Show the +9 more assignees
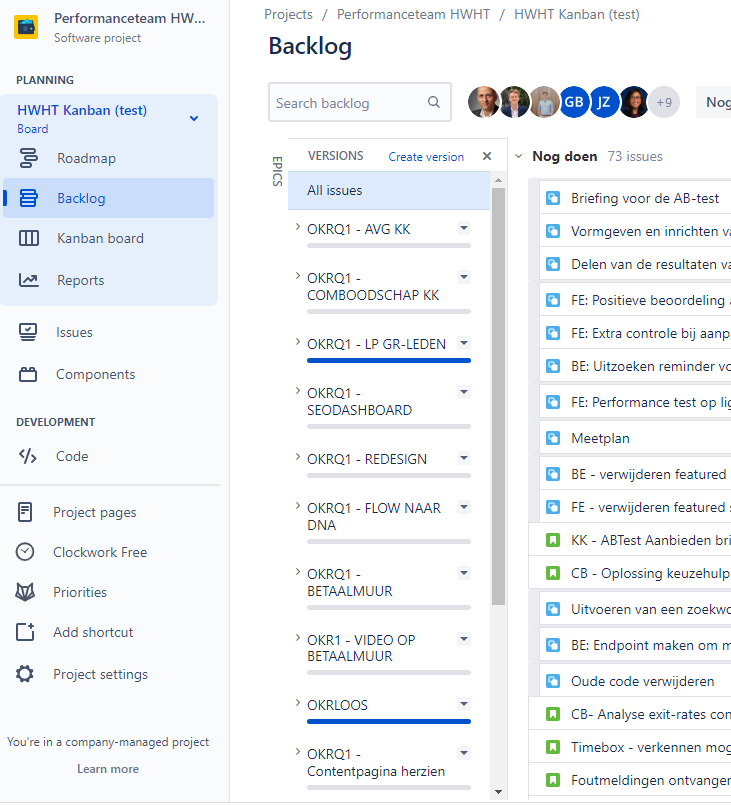The height and width of the screenshot is (805, 731). pos(664,102)
